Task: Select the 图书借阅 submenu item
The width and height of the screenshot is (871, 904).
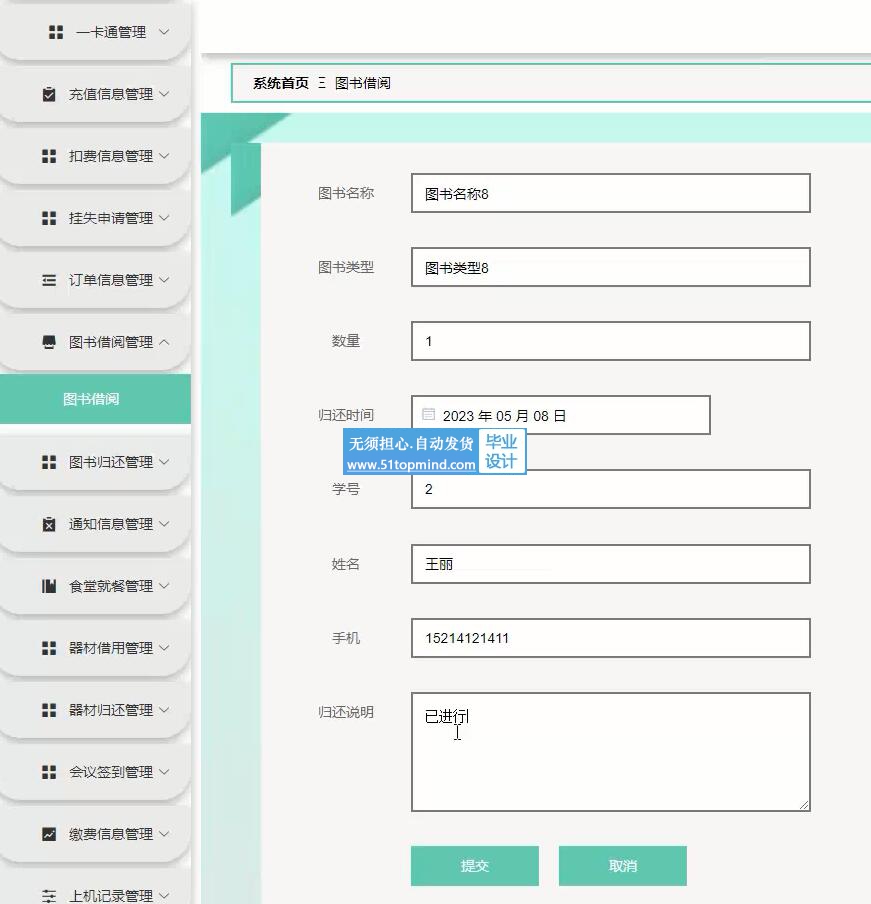Action: pos(92,399)
